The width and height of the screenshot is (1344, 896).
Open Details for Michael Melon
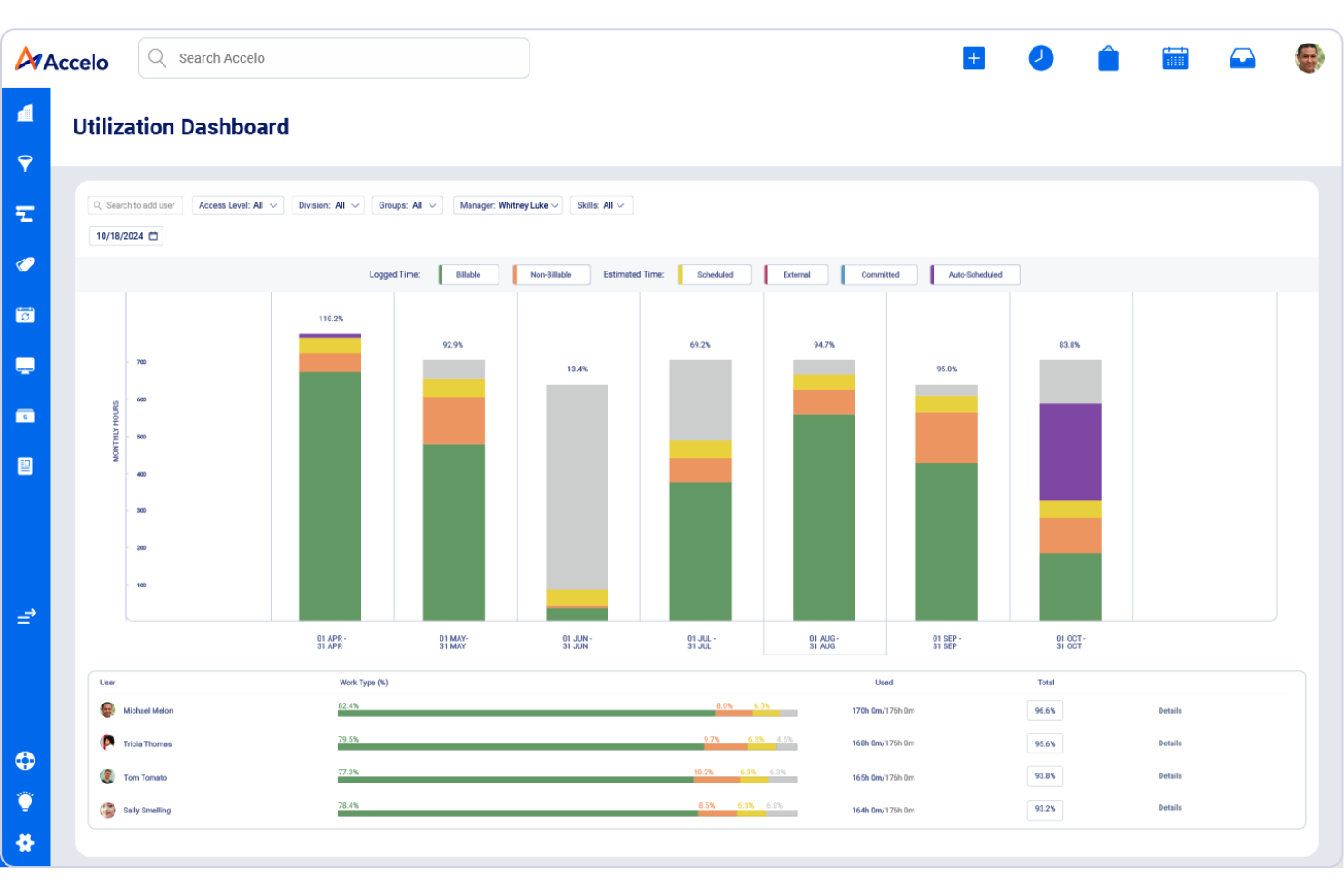click(x=1170, y=711)
